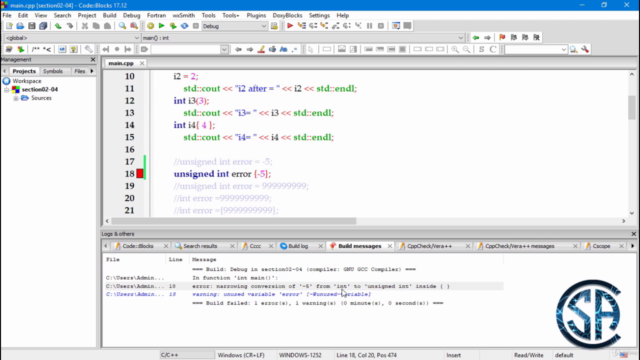Click the Replace icon in toolbar
Image resolution: width=640 pixels, height=360 pixels.
point(133,26)
